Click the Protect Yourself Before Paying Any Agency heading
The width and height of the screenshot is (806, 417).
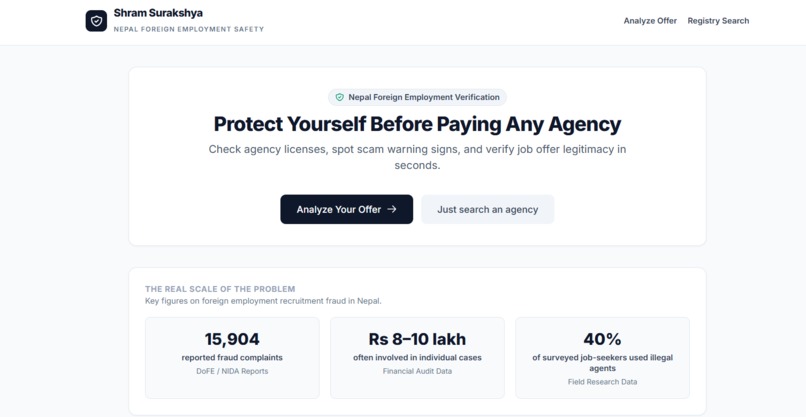[x=417, y=124]
